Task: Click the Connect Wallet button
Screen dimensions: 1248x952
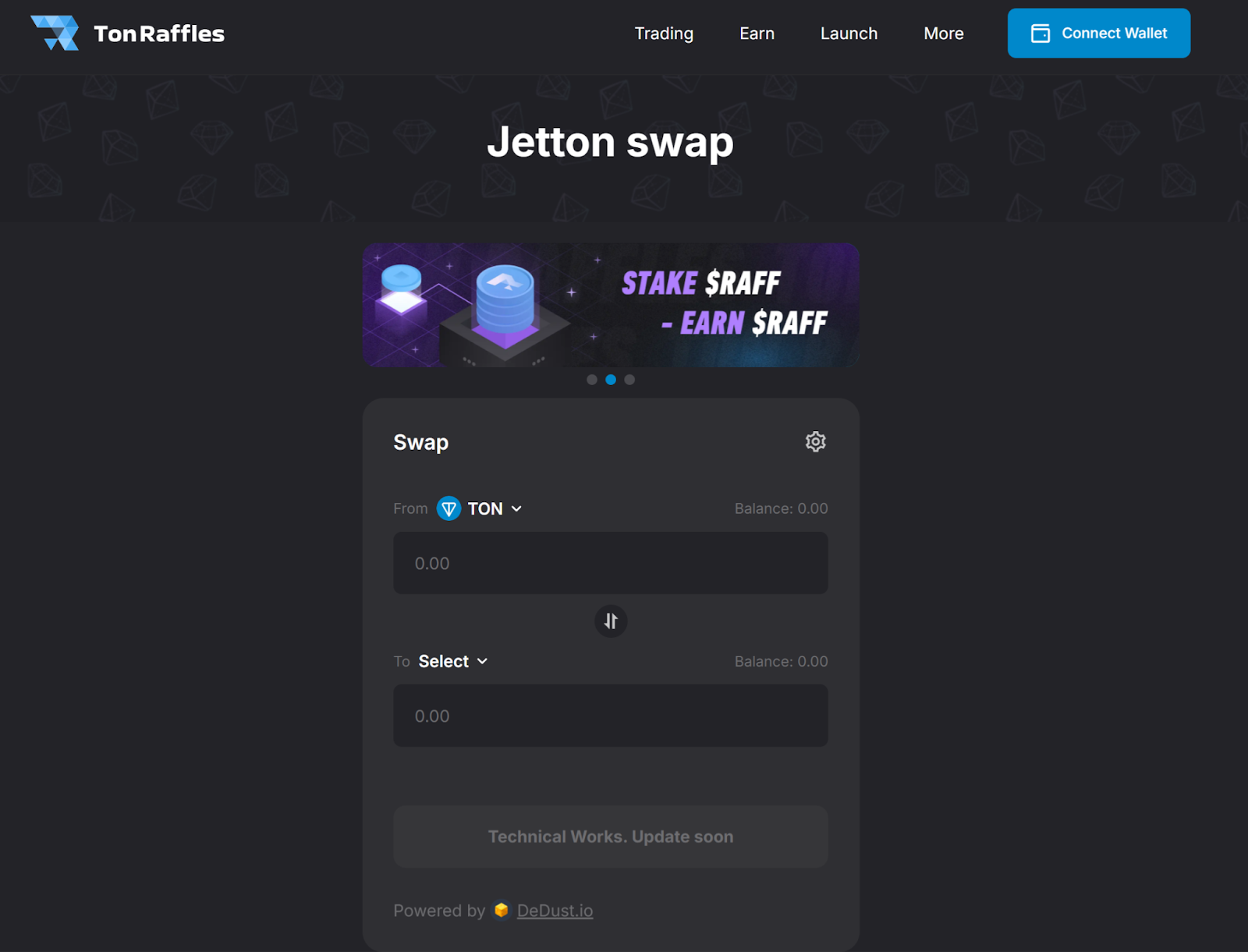Action: pyautogui.click(x=1099, y=34)
